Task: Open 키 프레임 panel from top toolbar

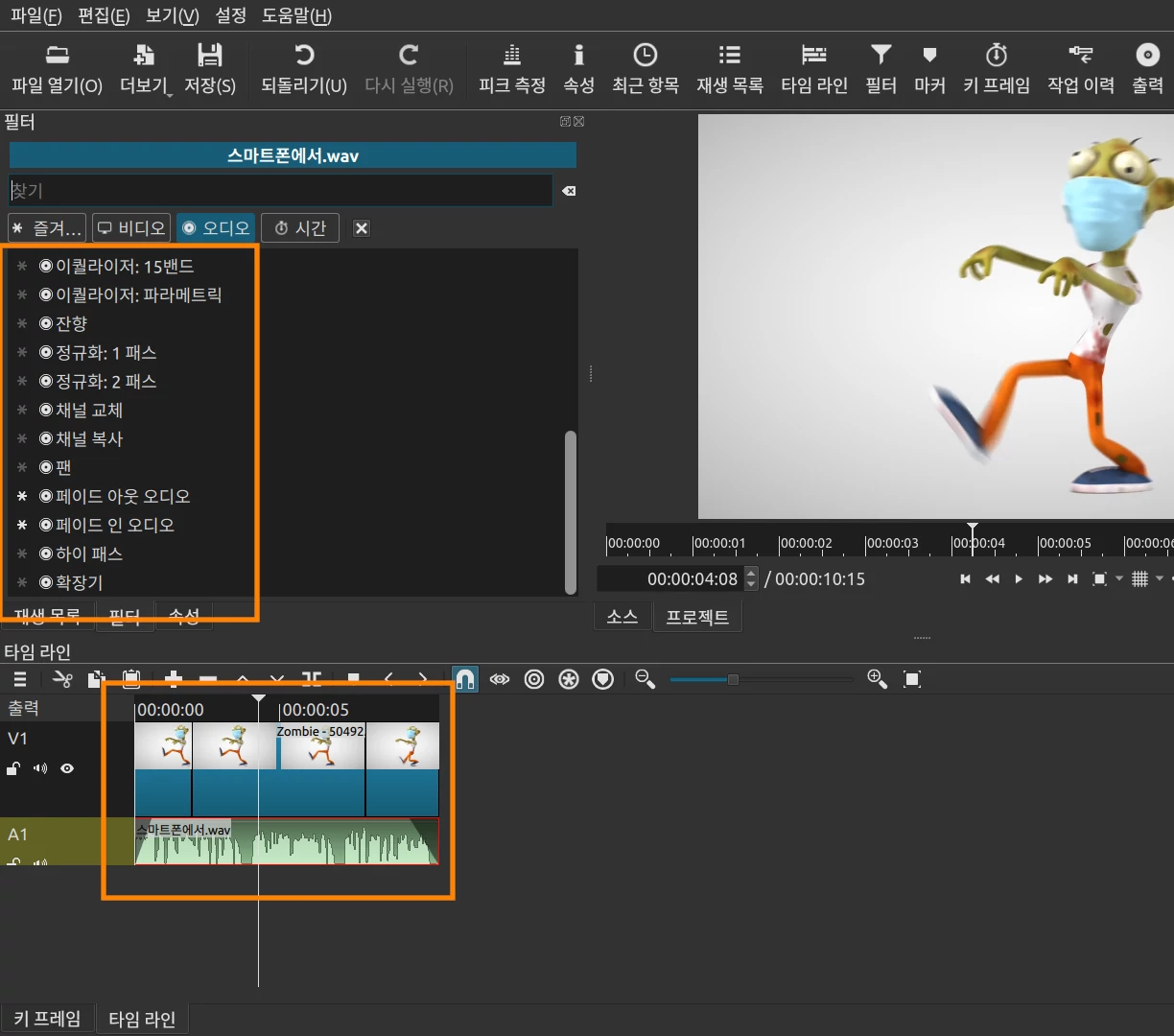Action: tap(997, 68)
